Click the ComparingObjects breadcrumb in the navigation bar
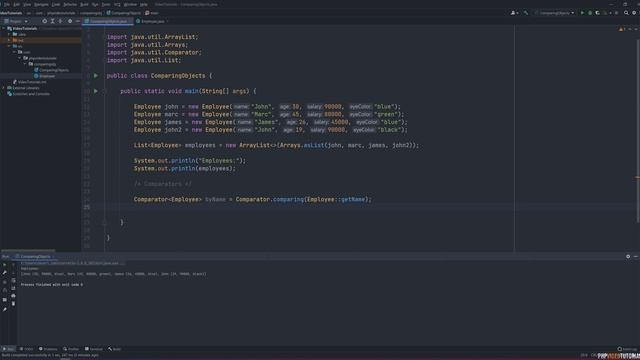640x360 pixels. 124,13
